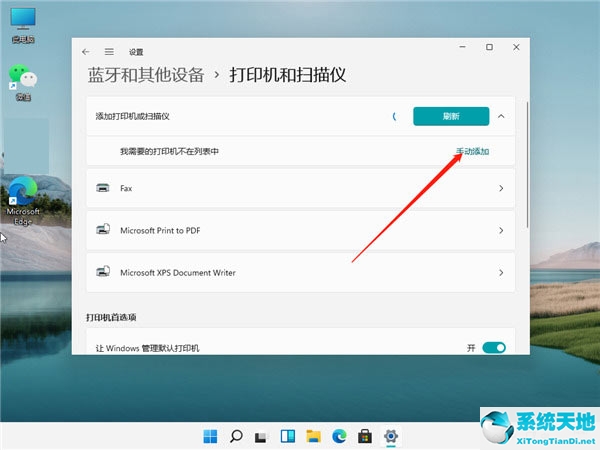
Task: Go back with the Settings back arrow
Action: [x=86, y=52]
